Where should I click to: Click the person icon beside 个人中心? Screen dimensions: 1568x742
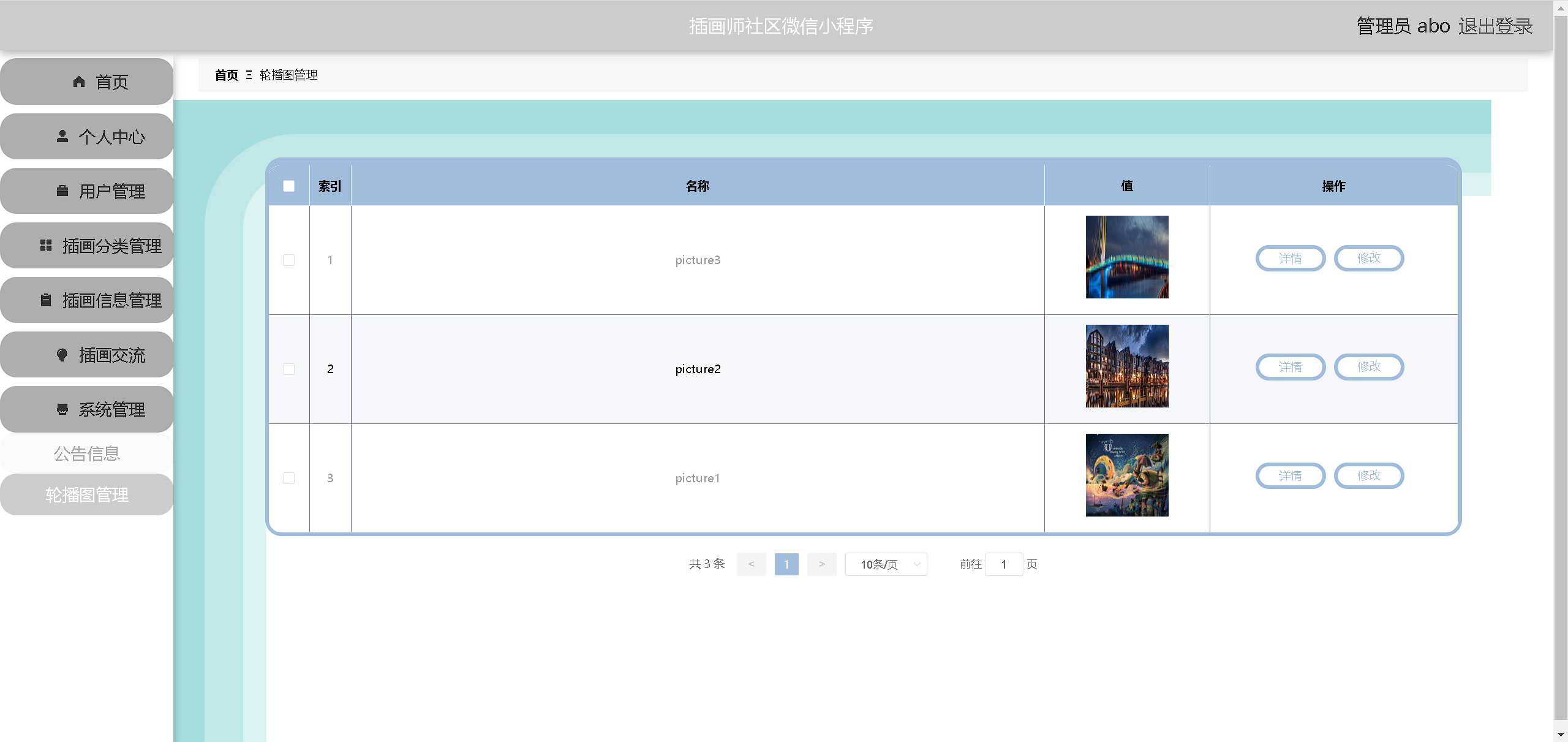click(x=62, y=136)
